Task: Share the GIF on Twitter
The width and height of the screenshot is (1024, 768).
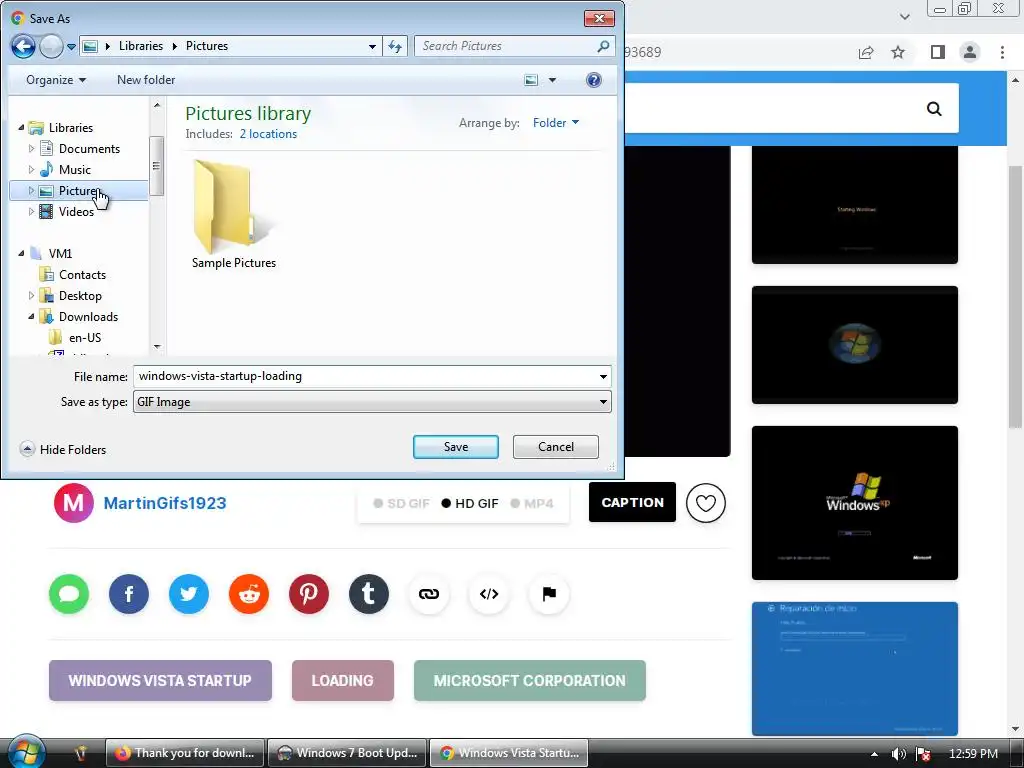Action: pos(189,594)
